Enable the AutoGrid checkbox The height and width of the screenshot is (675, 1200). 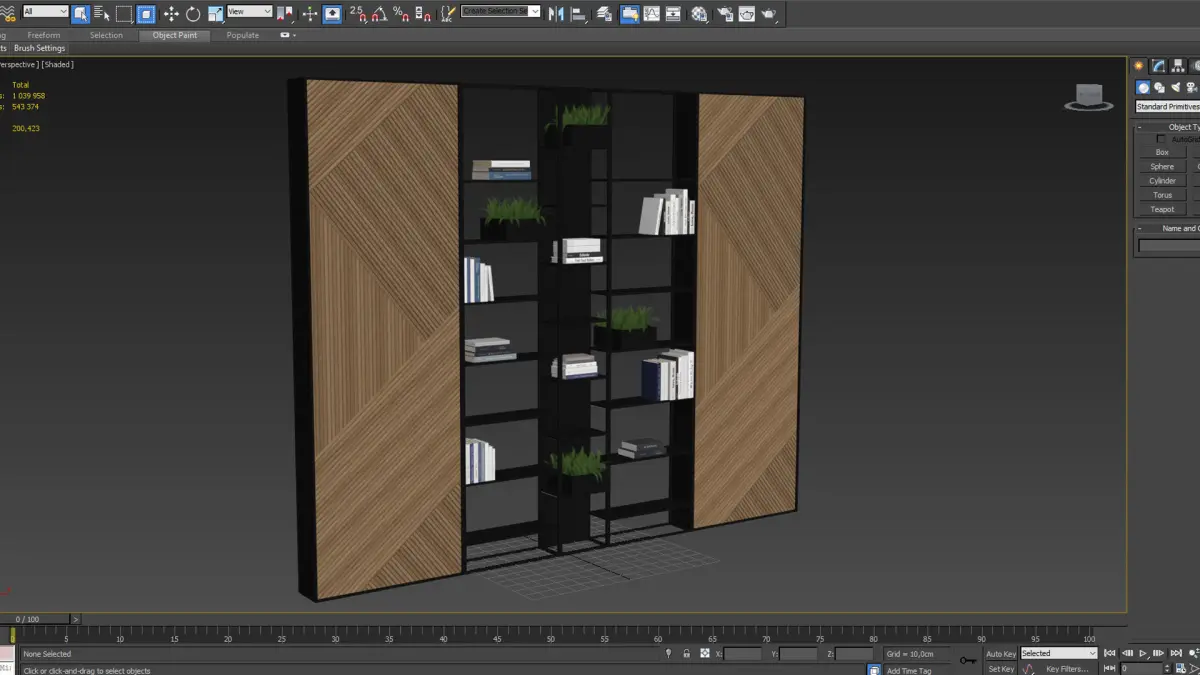pyautogui.click(x=1161, y=139)
